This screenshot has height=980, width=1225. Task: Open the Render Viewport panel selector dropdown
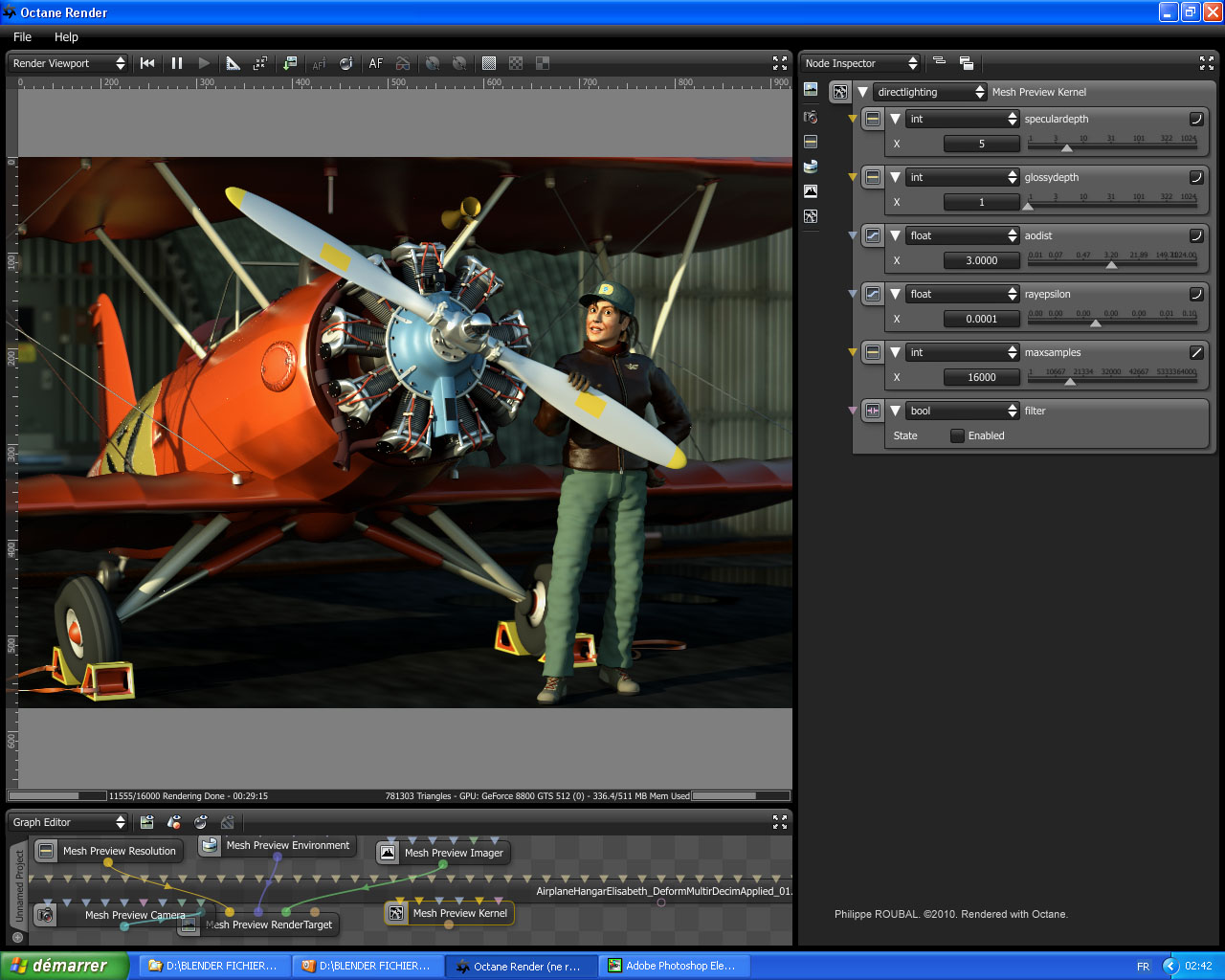tap(68, 63)
